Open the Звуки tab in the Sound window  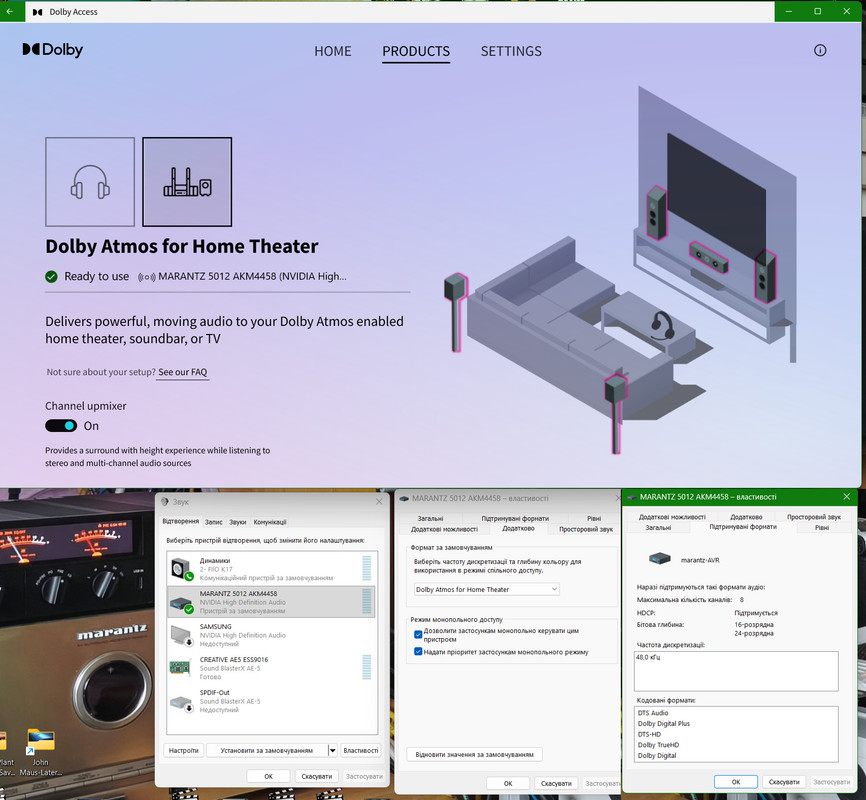click(x=237, y=522)
